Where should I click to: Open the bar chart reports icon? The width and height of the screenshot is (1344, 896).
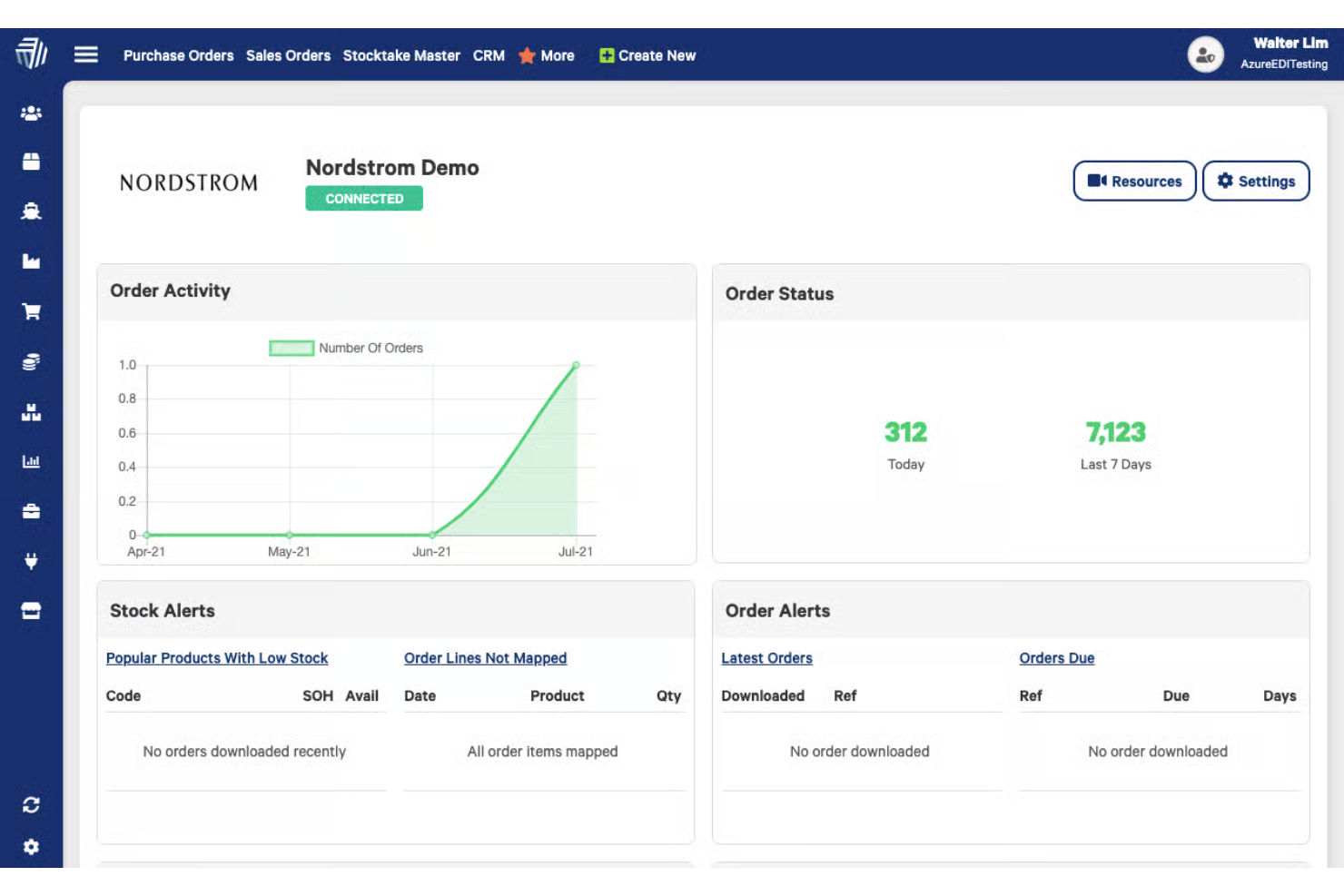pyautogui.click(x=31, y=461)
